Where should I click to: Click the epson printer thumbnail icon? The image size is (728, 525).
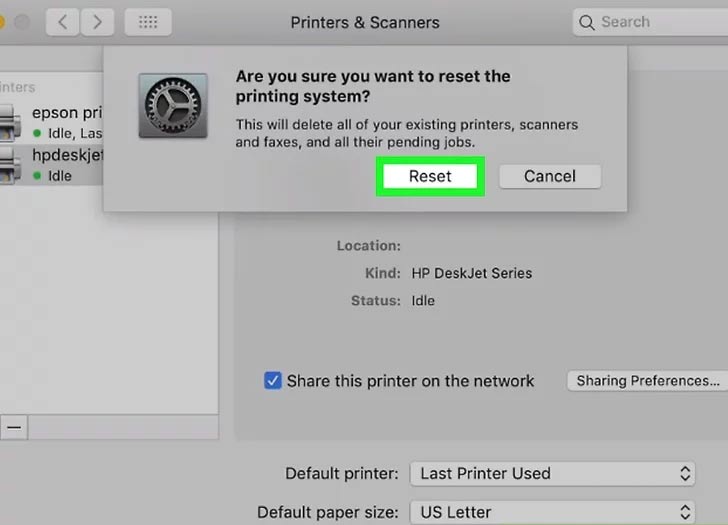click(8, 122)
